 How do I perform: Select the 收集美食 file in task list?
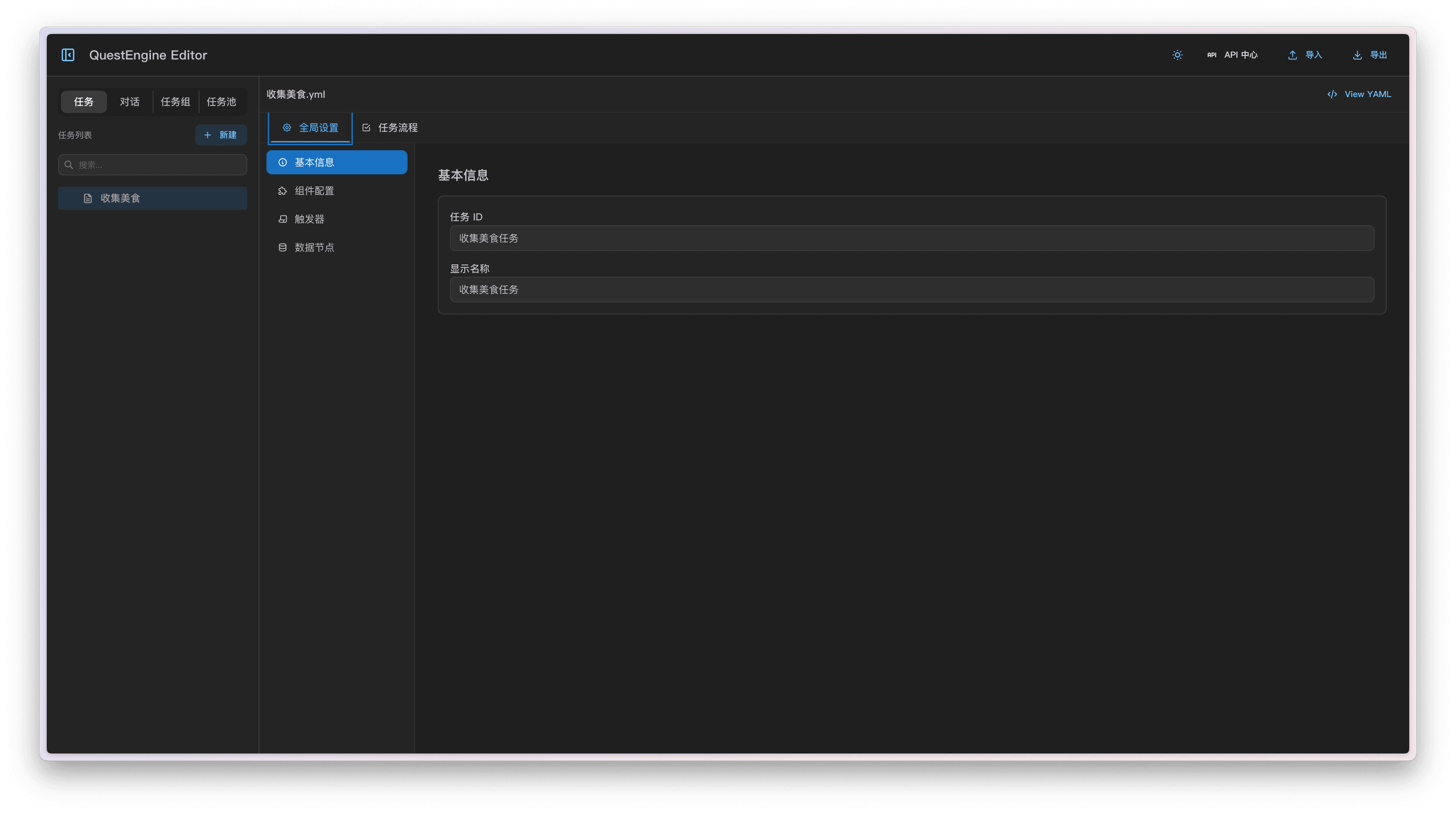120,198
